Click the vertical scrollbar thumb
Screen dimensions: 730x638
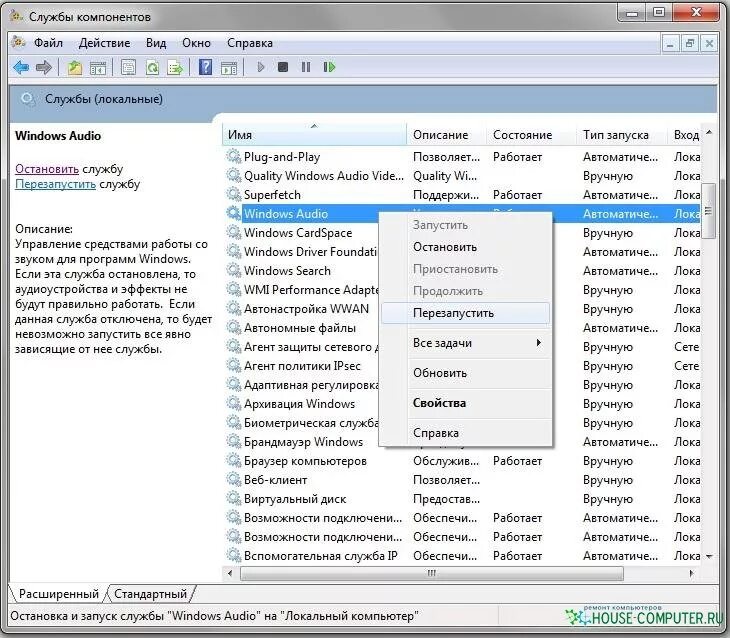coord(709,211)
